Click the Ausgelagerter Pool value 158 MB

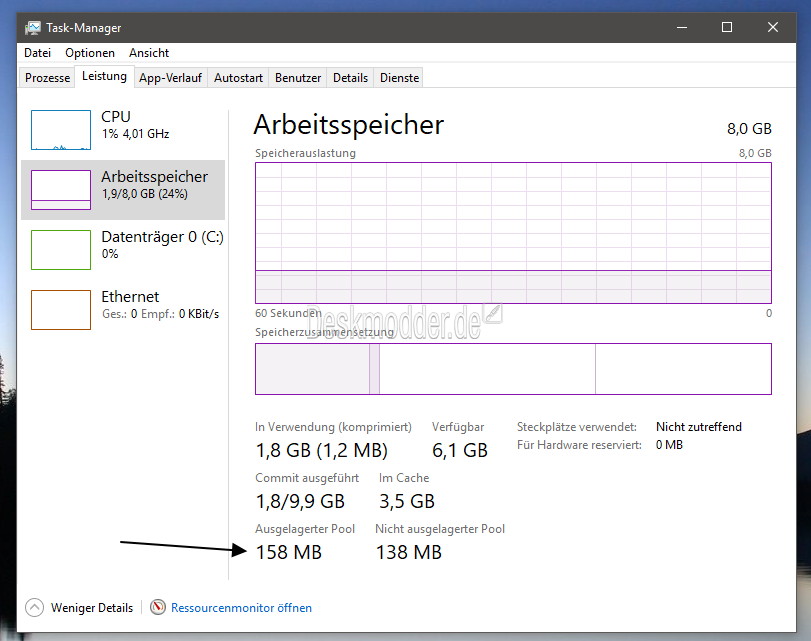click(x=289, y=553)
